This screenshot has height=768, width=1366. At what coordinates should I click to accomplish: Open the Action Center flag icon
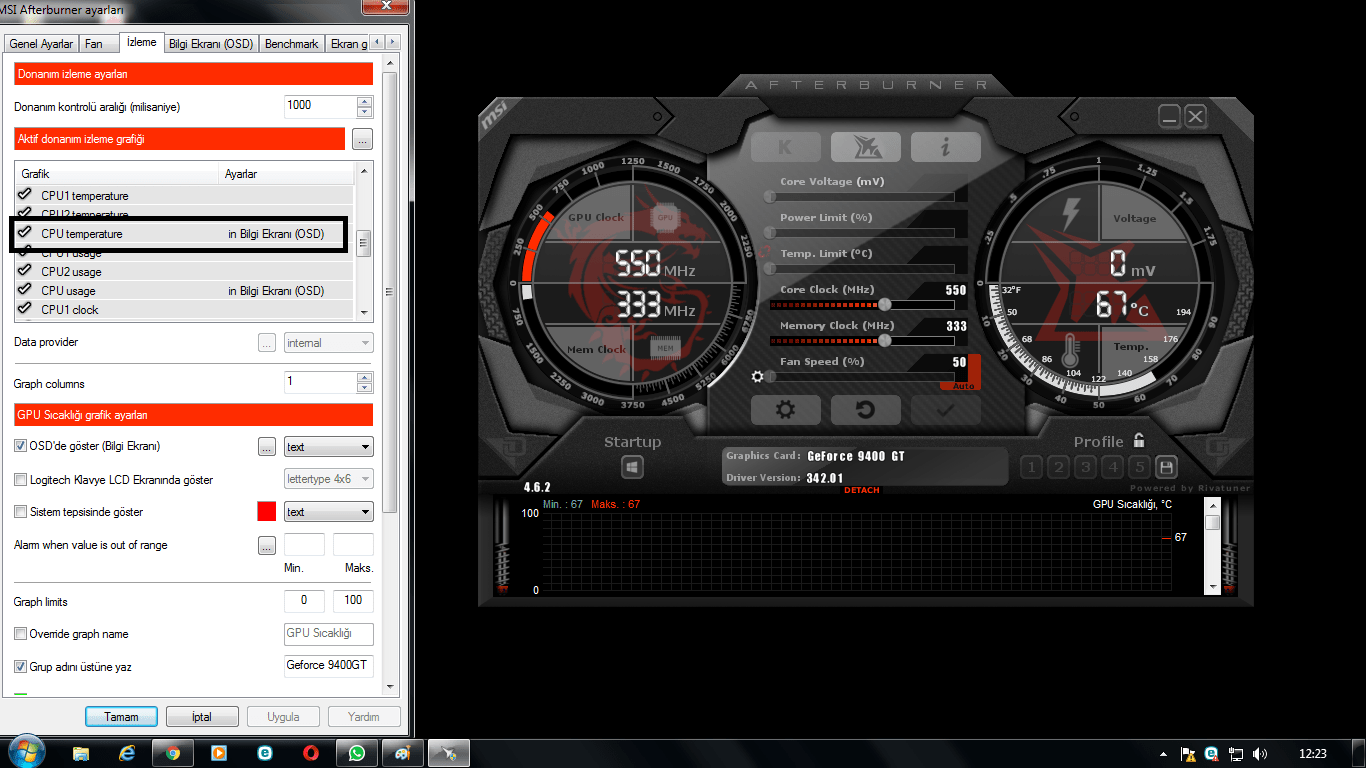pyautogui.click(x=1188, y=753)
